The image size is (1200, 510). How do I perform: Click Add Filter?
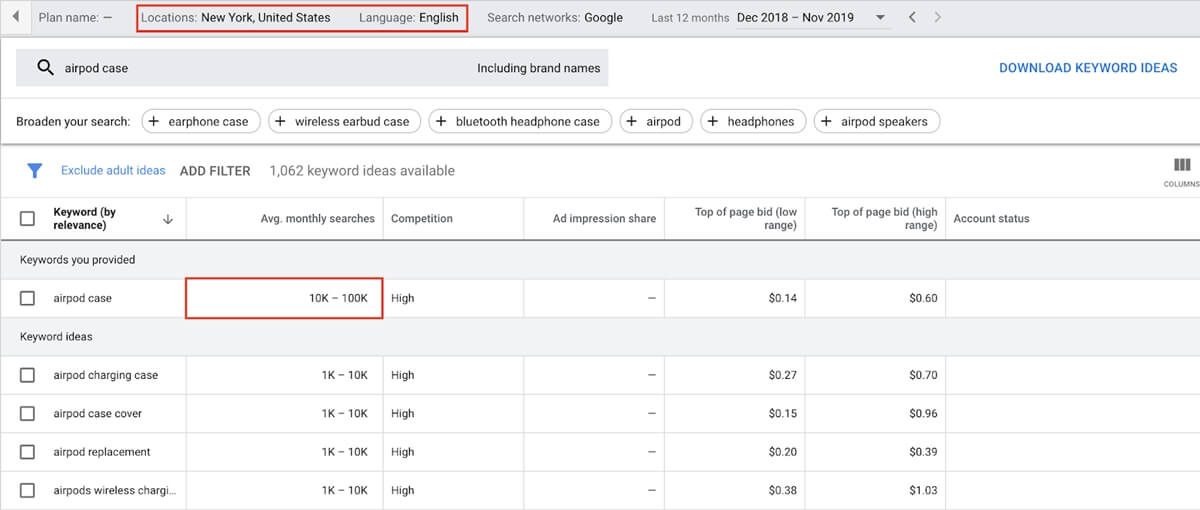pos(215,171)
